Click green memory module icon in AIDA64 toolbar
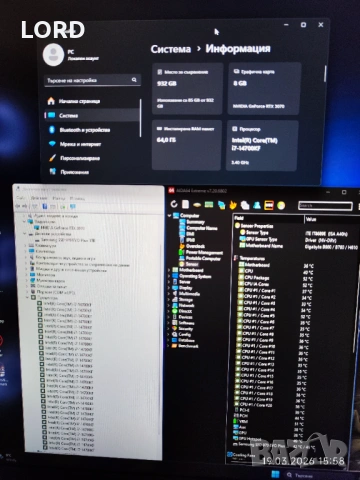This screenshot has height=480, width=360. pyautogui.click(x=209, y=205)
